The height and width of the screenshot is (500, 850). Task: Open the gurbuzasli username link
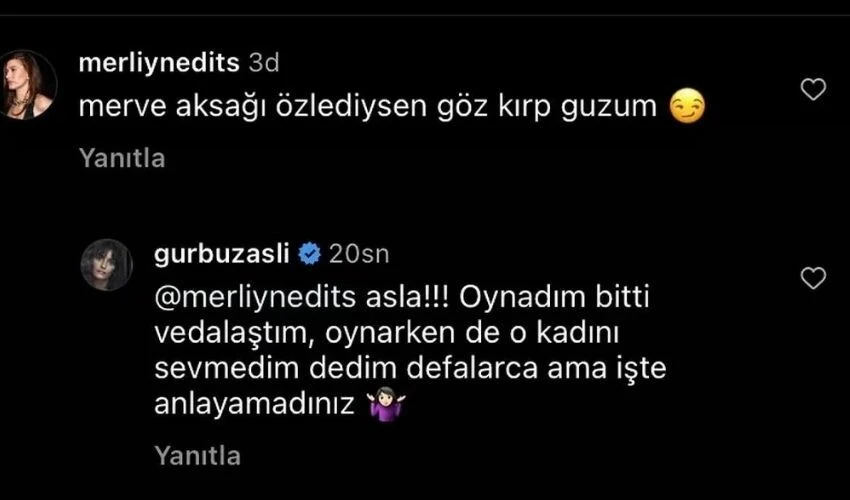221,256
